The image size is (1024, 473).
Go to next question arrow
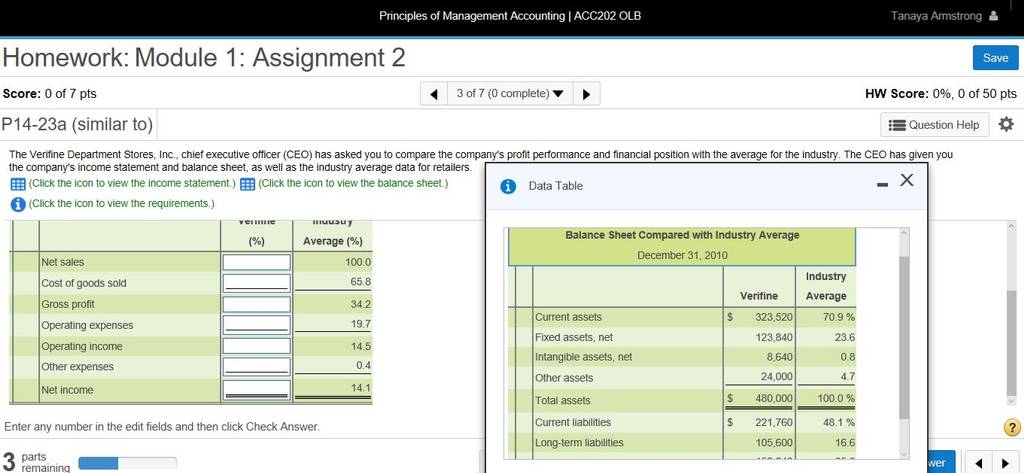click(586, 93)
